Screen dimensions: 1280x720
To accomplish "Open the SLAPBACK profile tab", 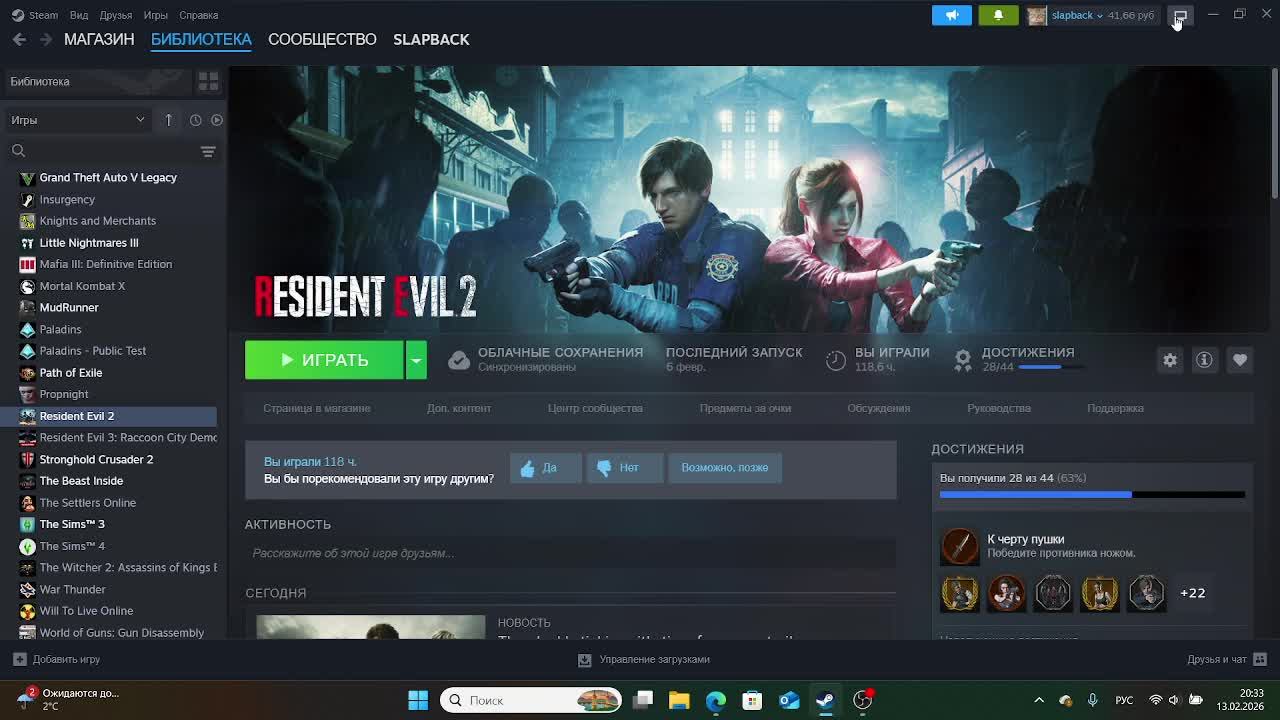I will point(431,39).
